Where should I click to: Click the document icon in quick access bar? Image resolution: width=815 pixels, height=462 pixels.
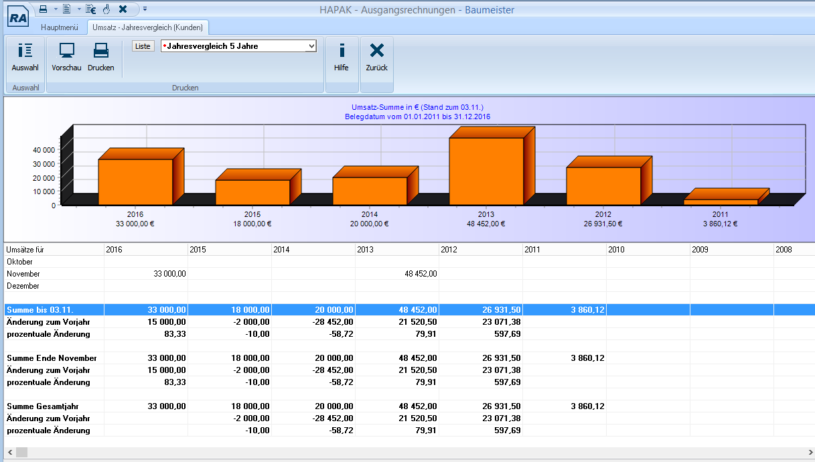pyautogui.click(x=67, y=9)
